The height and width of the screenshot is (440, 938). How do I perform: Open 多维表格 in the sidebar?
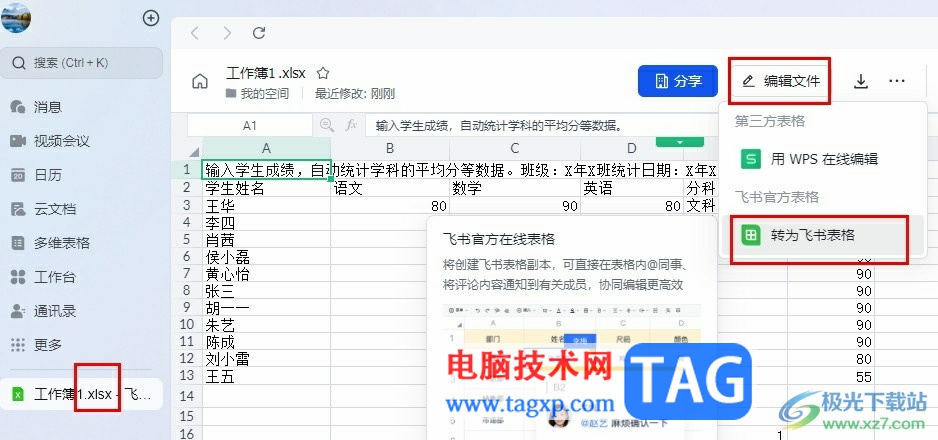click(50, 243)
